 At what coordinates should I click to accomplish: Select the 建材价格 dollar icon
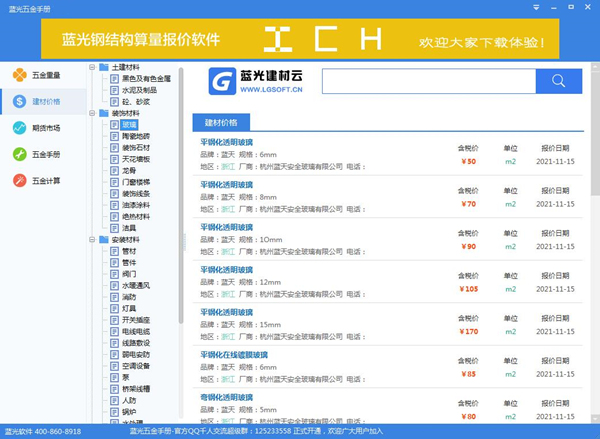pos(20,101)
